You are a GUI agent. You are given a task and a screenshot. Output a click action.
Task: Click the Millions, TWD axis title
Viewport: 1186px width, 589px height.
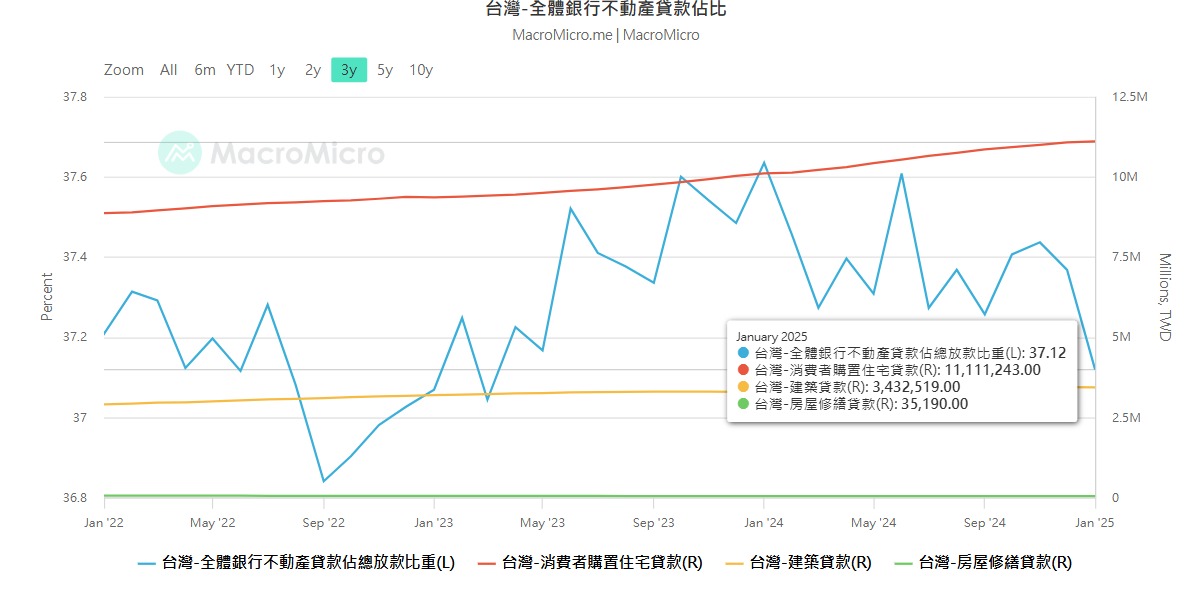1164,296
